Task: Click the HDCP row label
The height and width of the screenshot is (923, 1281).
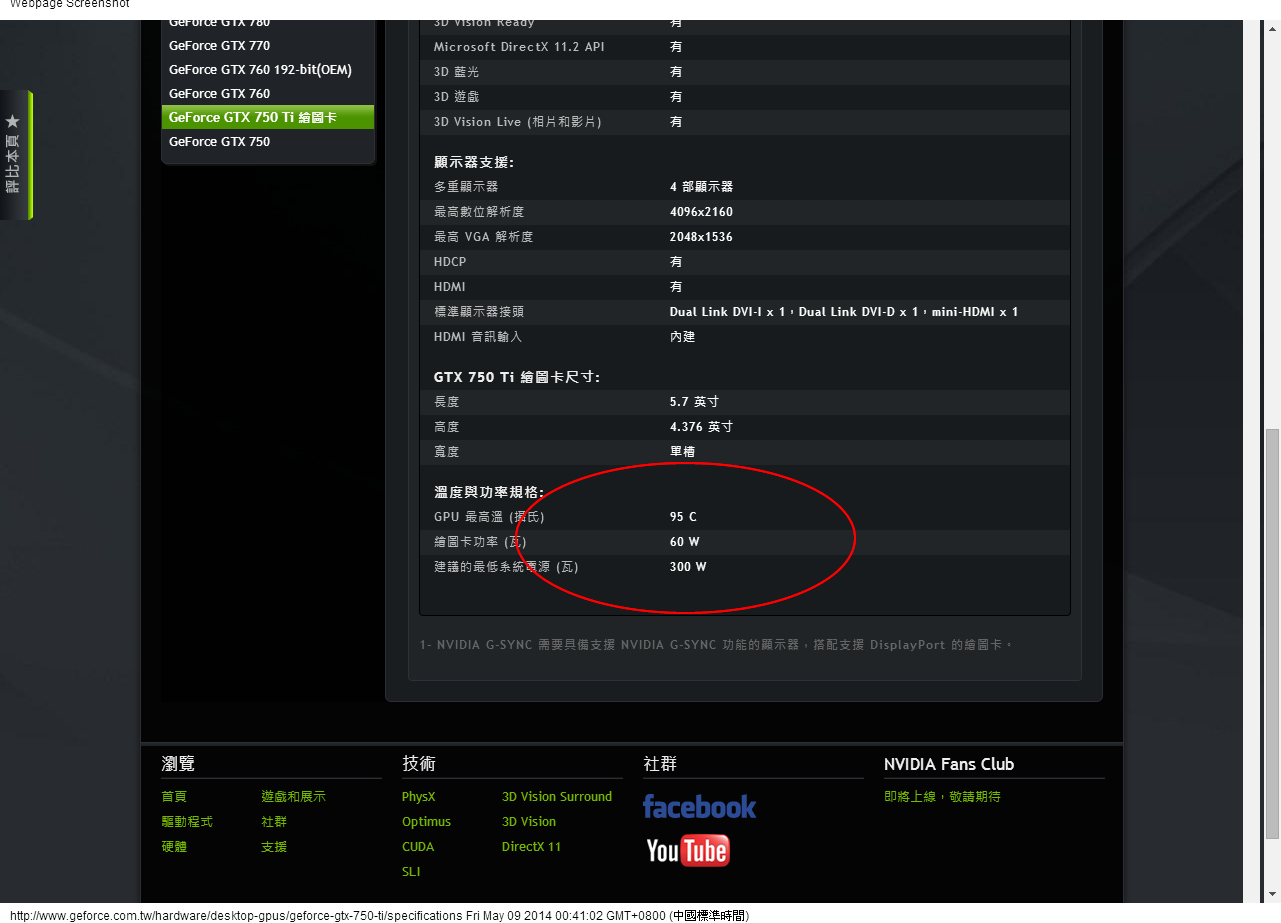Action: coord(450,262)
